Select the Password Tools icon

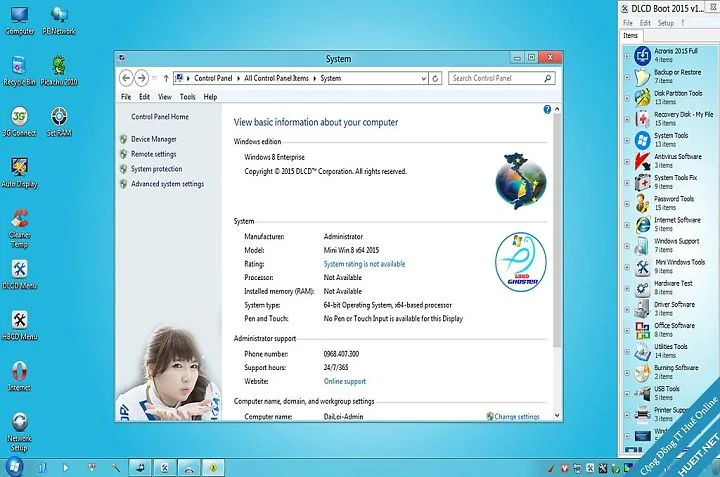click(x=642, y=203)
